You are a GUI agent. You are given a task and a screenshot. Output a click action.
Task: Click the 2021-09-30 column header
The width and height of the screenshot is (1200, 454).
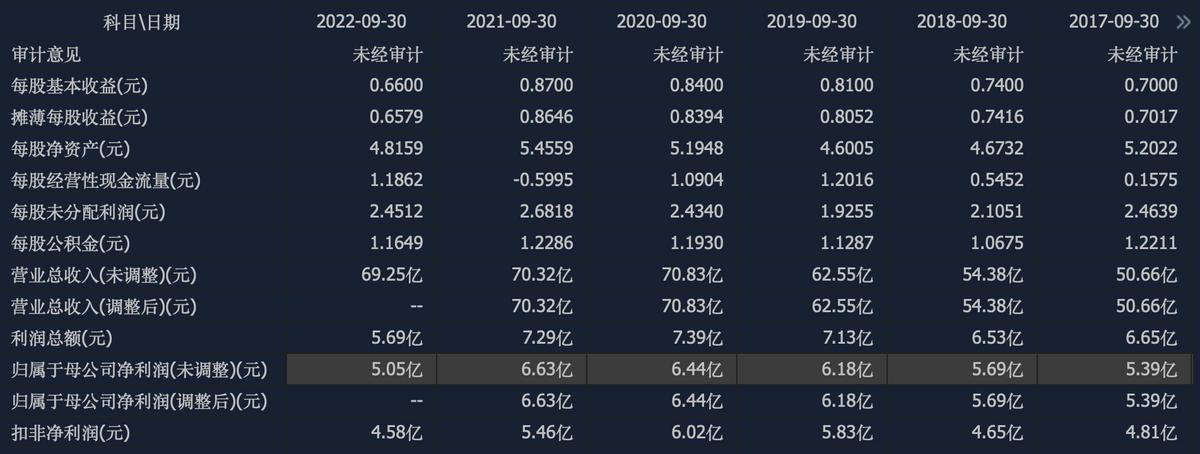tap(512, 22)
